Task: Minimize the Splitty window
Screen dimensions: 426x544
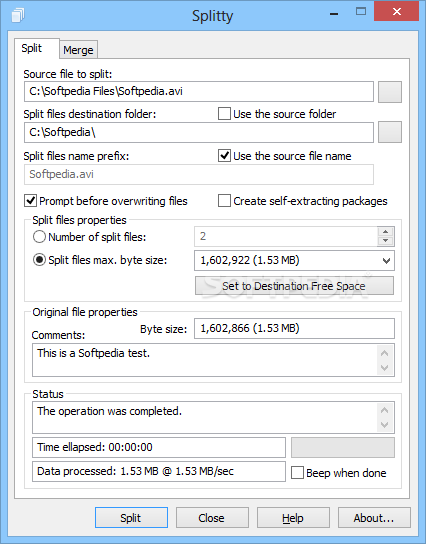Action: pos(334,13)
